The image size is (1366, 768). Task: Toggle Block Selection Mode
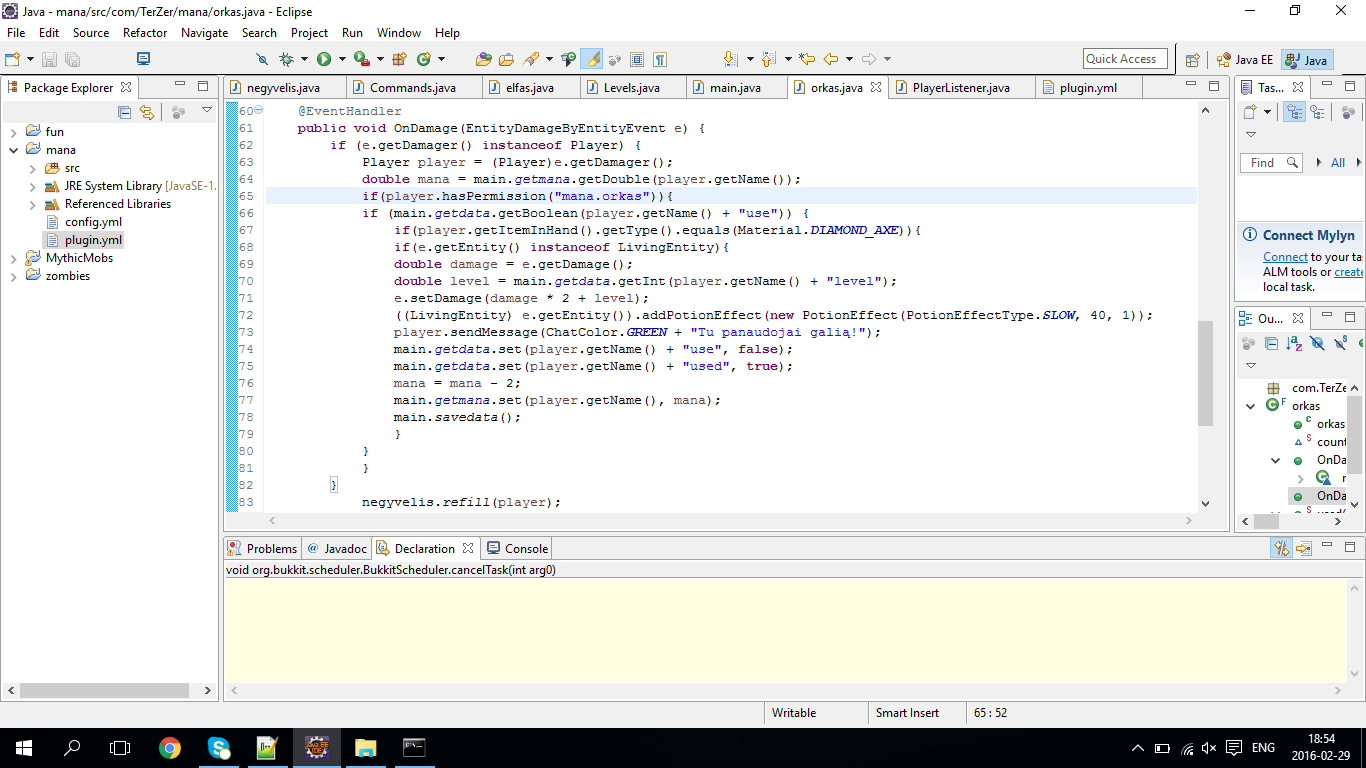(636, 59)
